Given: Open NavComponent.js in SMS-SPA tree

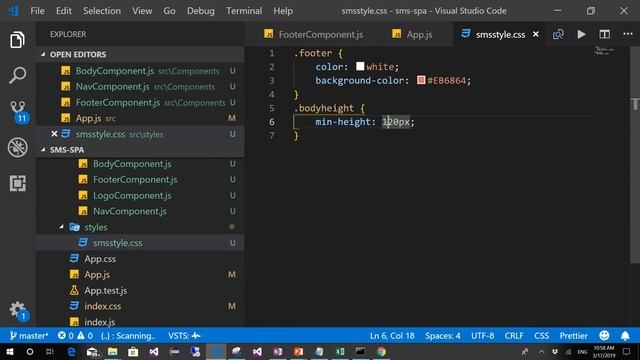Looking at the screenshot, I should pyautogui.click(x=140, y=211).
